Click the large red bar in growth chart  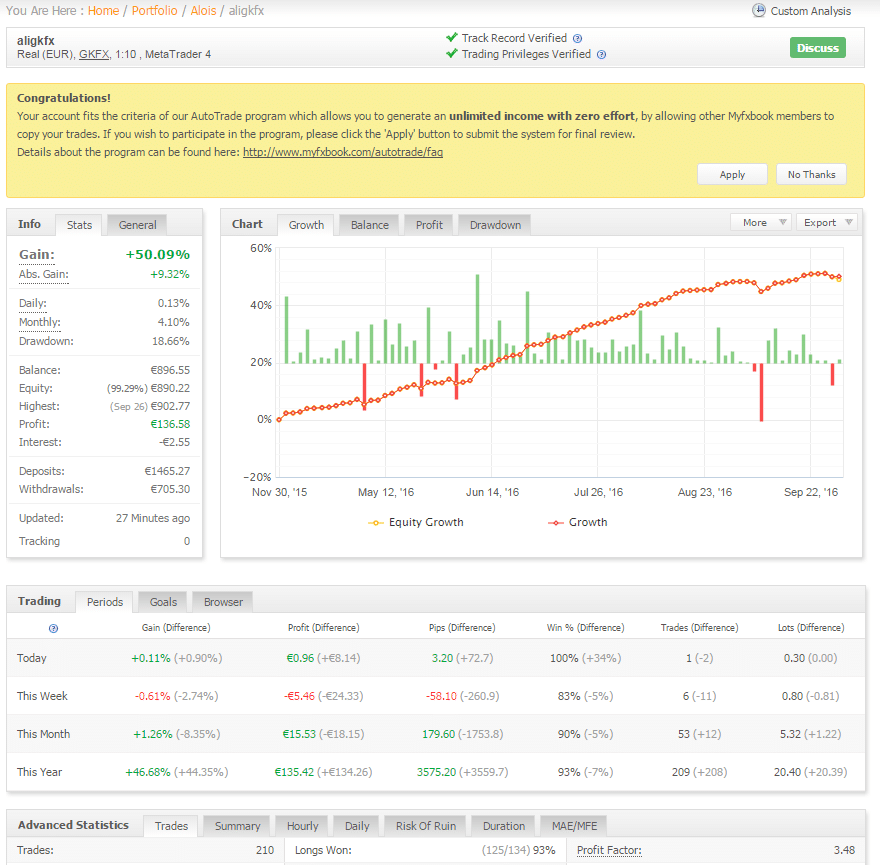(x=760, y=391)
